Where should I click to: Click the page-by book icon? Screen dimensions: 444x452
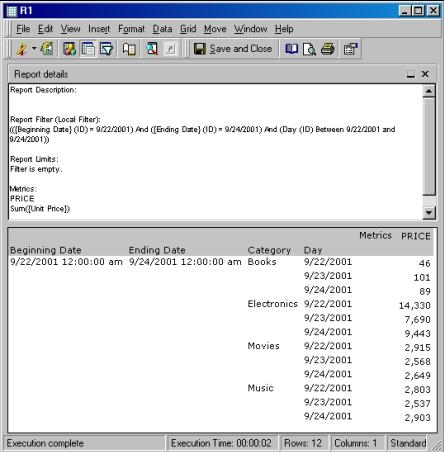click(129, 49)
